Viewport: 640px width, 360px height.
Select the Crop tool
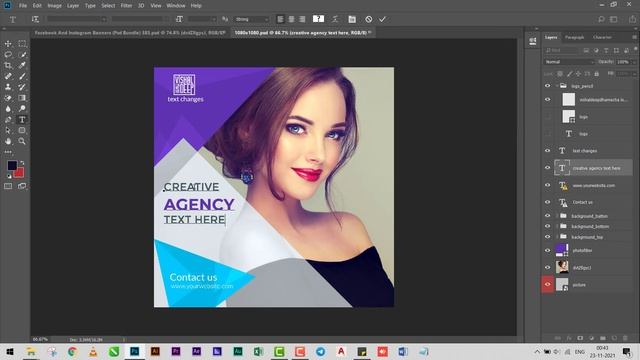coord(8,65)
